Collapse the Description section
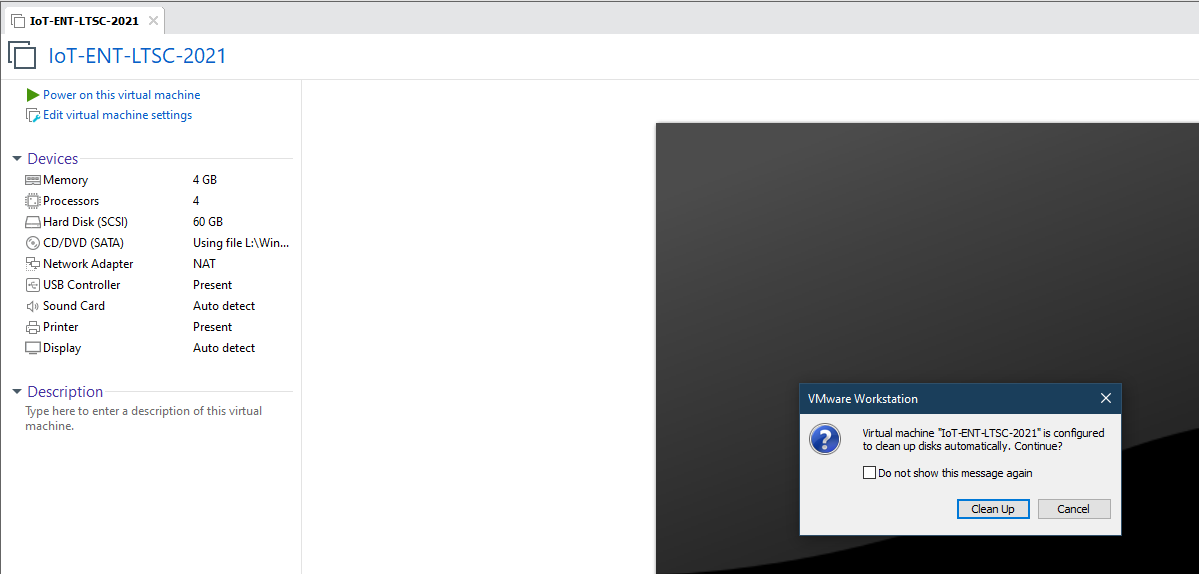The image size is (1199, 574). click(x=17, y=392)
